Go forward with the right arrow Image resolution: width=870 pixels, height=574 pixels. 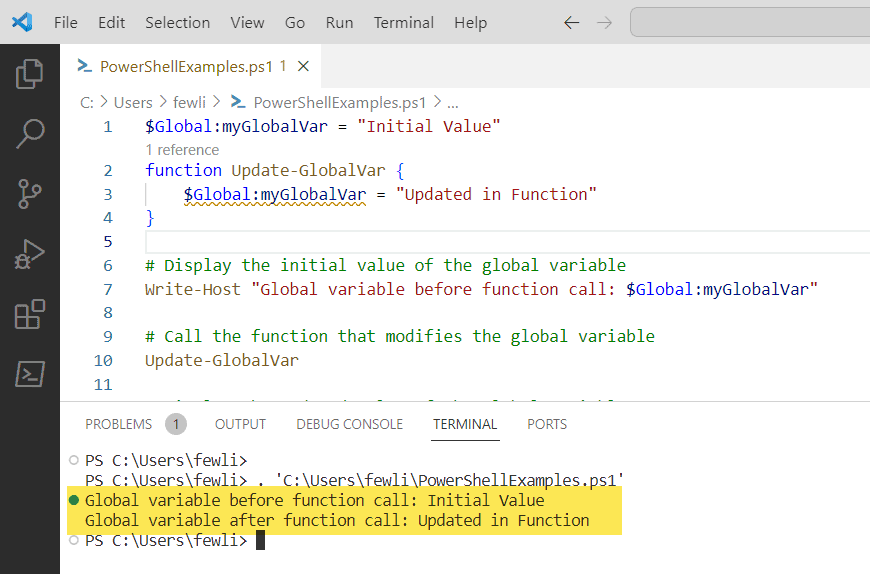(604, 23)
